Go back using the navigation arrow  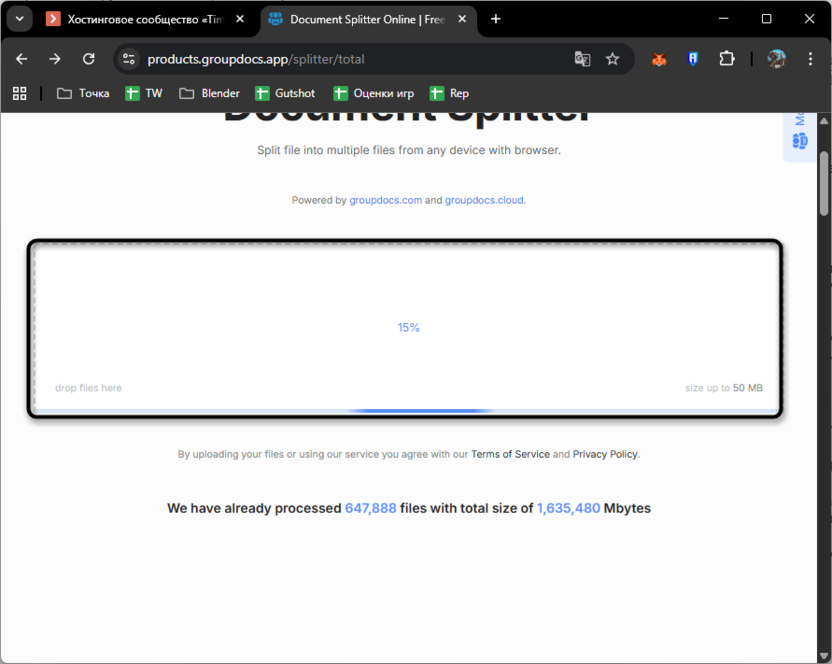(x=21, y=59)
